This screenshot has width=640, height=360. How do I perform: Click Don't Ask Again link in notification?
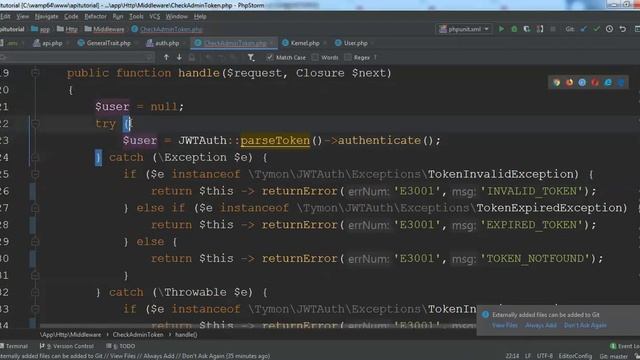585,325
